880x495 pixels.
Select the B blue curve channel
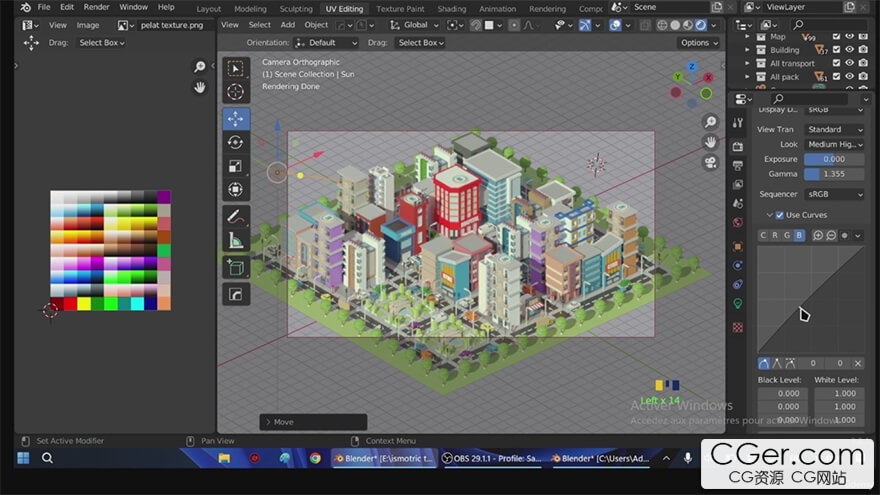pos(798,235)
